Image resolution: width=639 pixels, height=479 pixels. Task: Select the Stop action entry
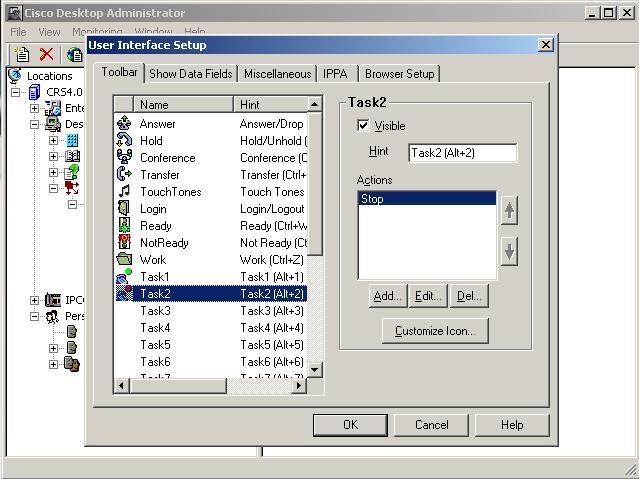[x=427, y=199]
